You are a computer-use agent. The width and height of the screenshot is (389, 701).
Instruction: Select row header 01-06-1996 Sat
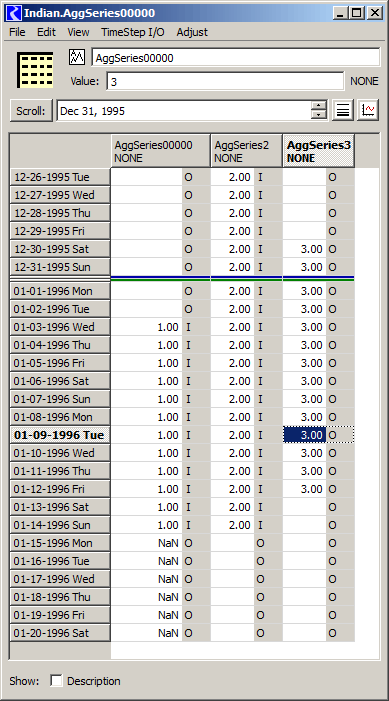pyautogui.click(x=60, y=381)
